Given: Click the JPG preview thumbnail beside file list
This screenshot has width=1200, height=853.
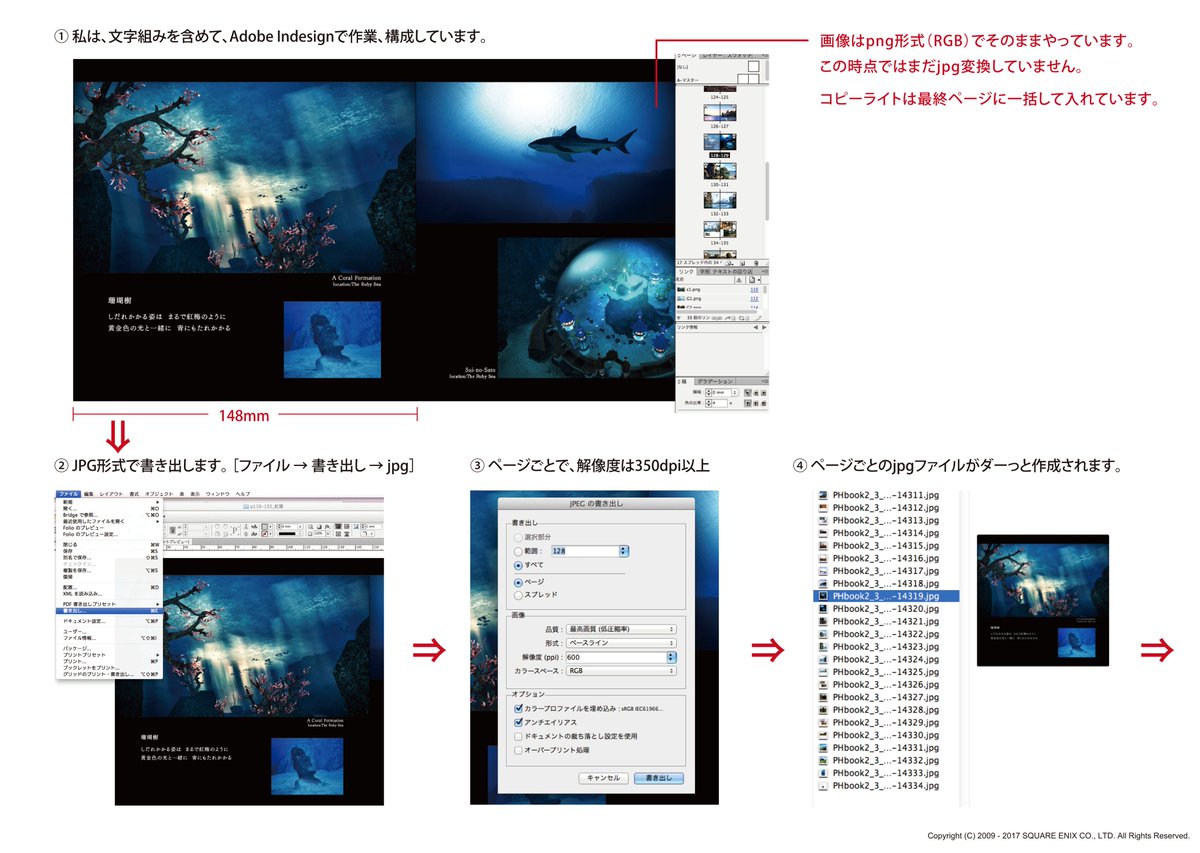Looking at the screenshot, I should click(1042, 600).
